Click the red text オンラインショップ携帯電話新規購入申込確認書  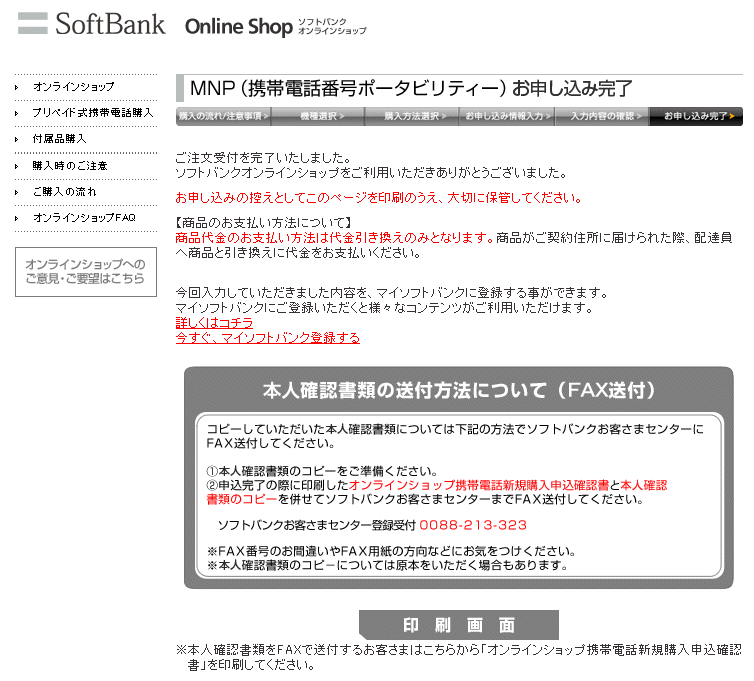point(479,486)
